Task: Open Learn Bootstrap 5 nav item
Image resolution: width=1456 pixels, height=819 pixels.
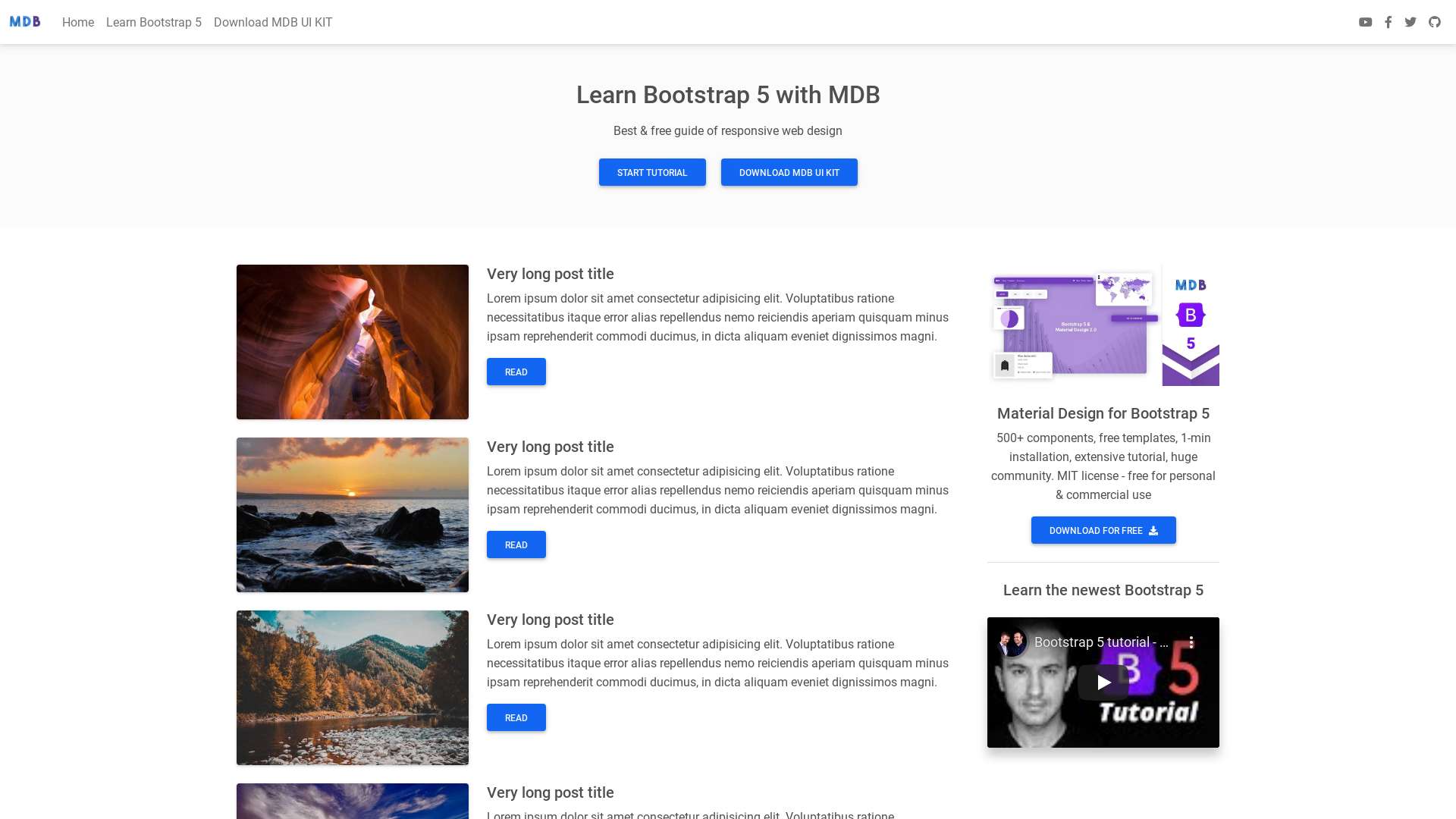Action: 154,22
